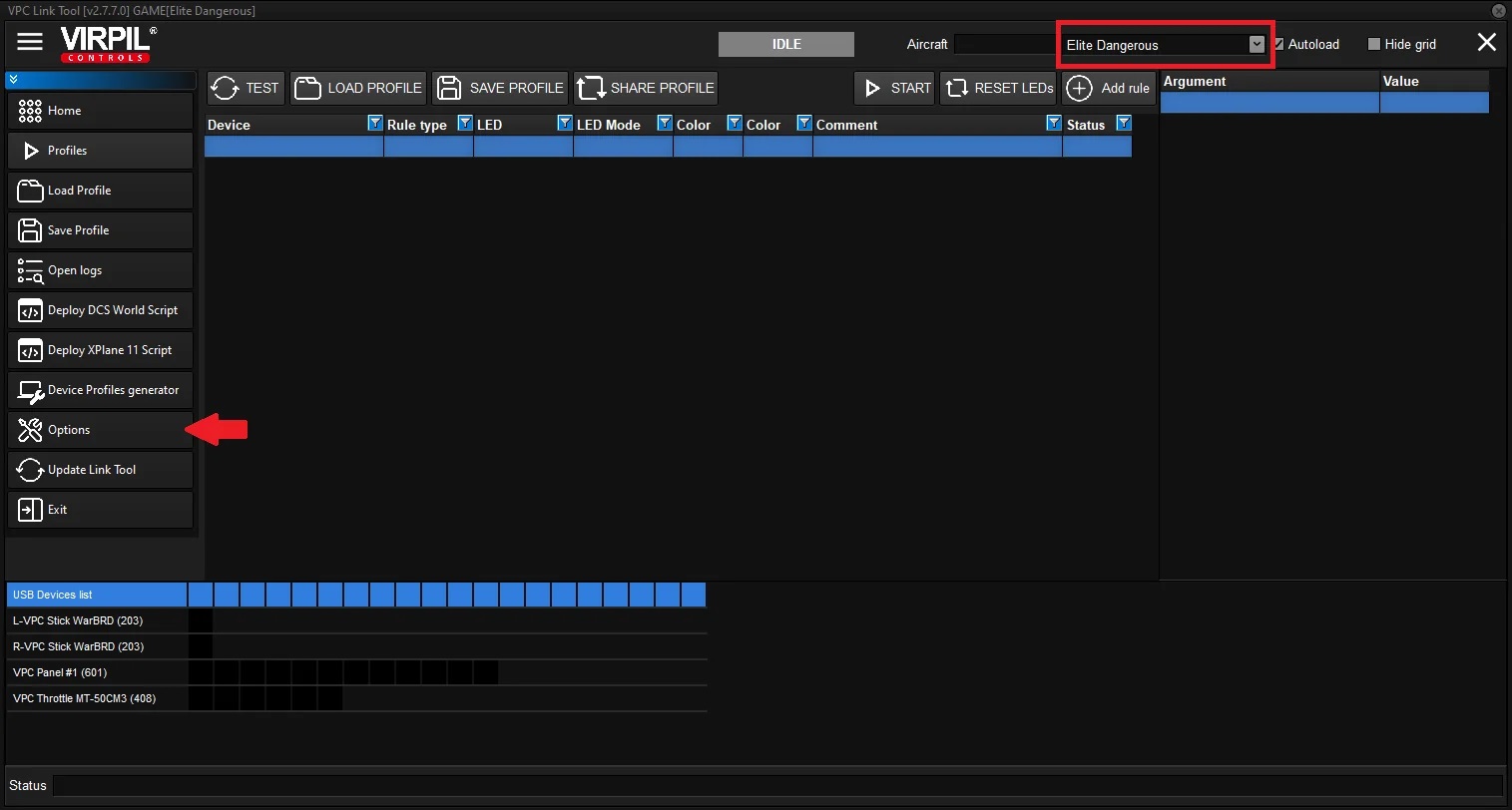Click RESET LEDs

999,88
